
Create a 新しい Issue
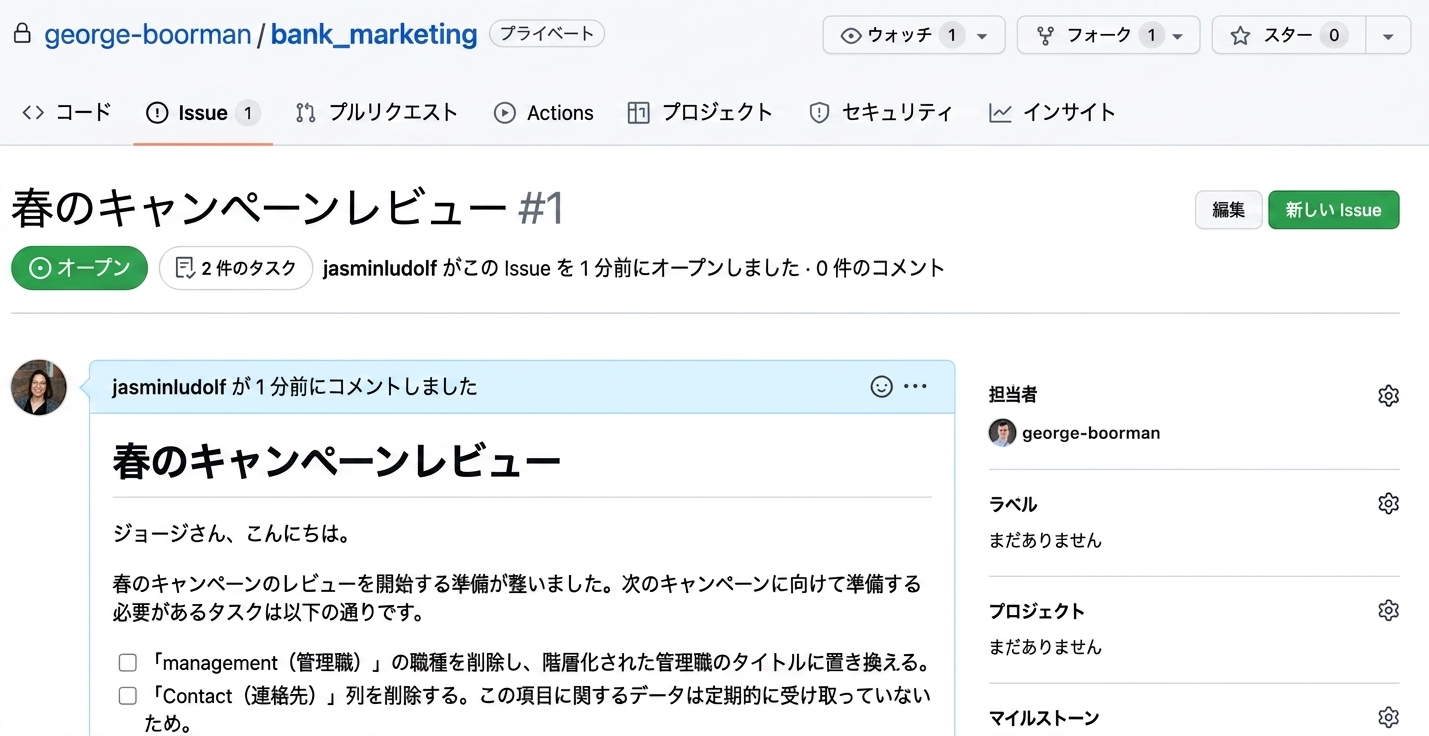[x=1333, y=210]
